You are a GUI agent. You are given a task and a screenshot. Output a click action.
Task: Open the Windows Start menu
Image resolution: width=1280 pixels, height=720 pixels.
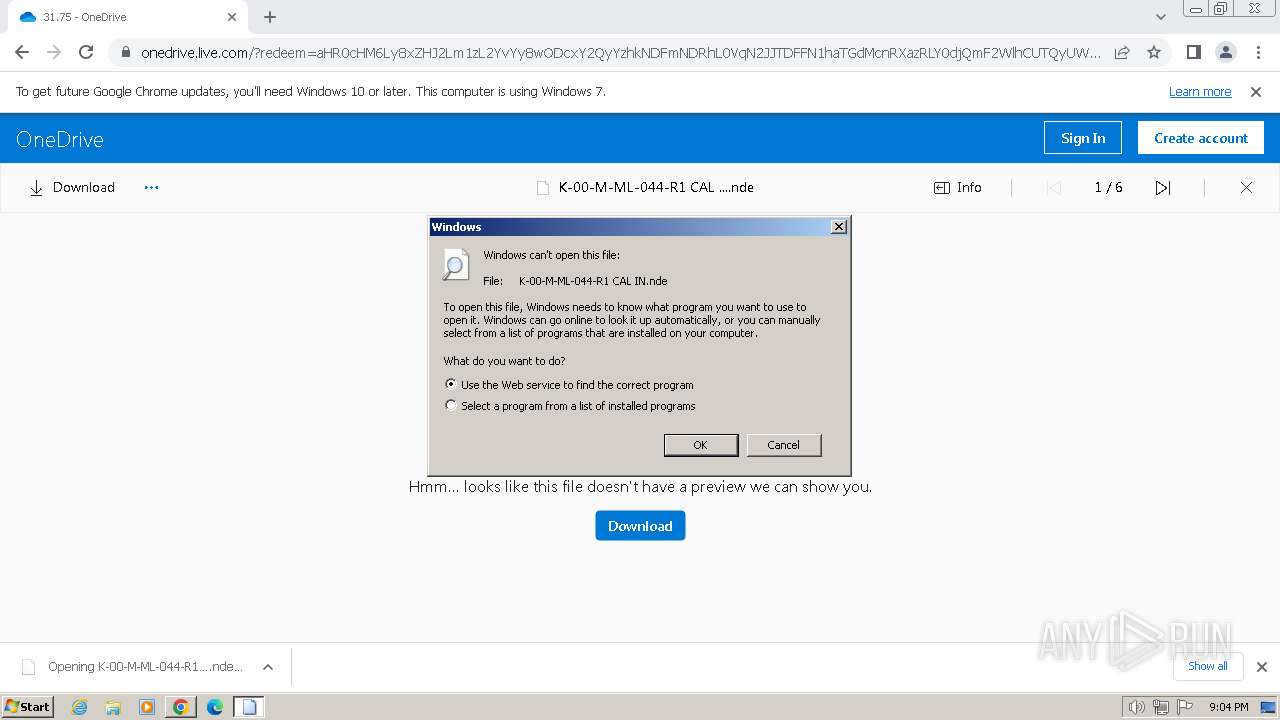point(28,706)
